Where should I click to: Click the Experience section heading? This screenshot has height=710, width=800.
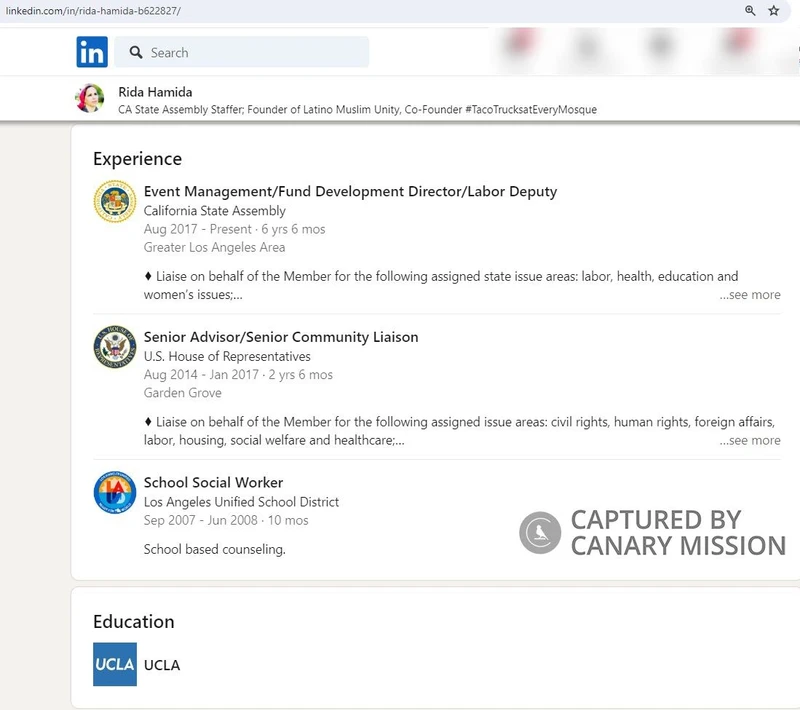[137, 159]
